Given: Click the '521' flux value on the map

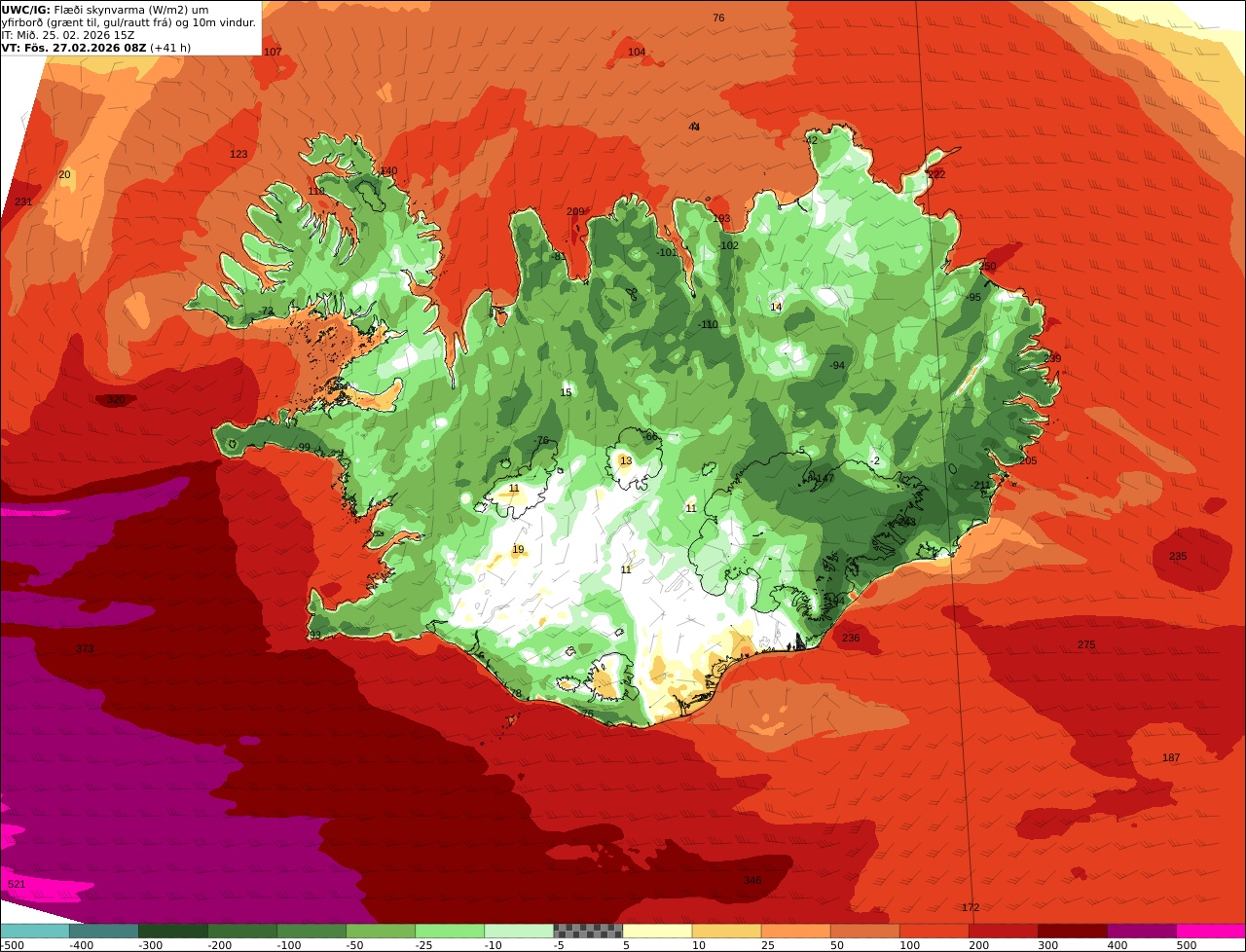Looking at the screenshot, I should tap(17, 884).
